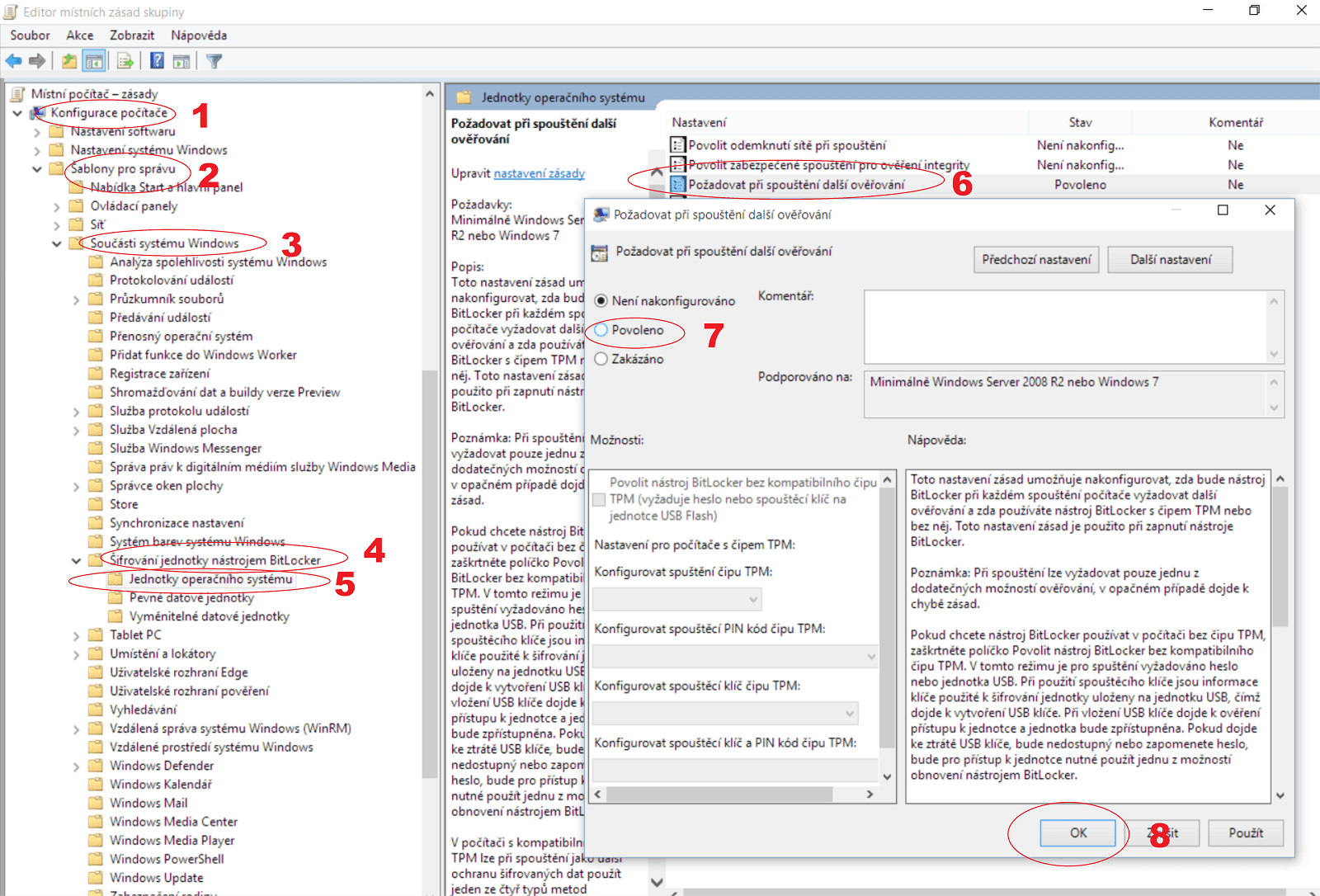1320x896 pixels.
Task: Click the Back arrow toolbar icon
Action: [13, 61]
